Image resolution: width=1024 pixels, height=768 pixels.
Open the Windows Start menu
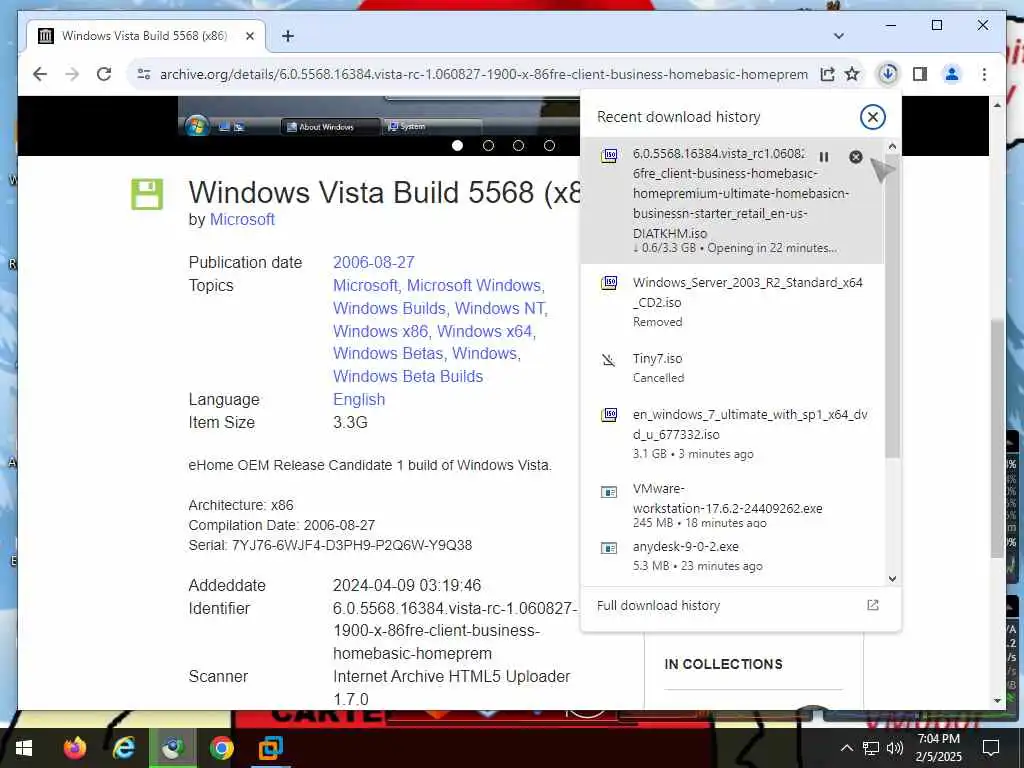[x=24, y=748]
